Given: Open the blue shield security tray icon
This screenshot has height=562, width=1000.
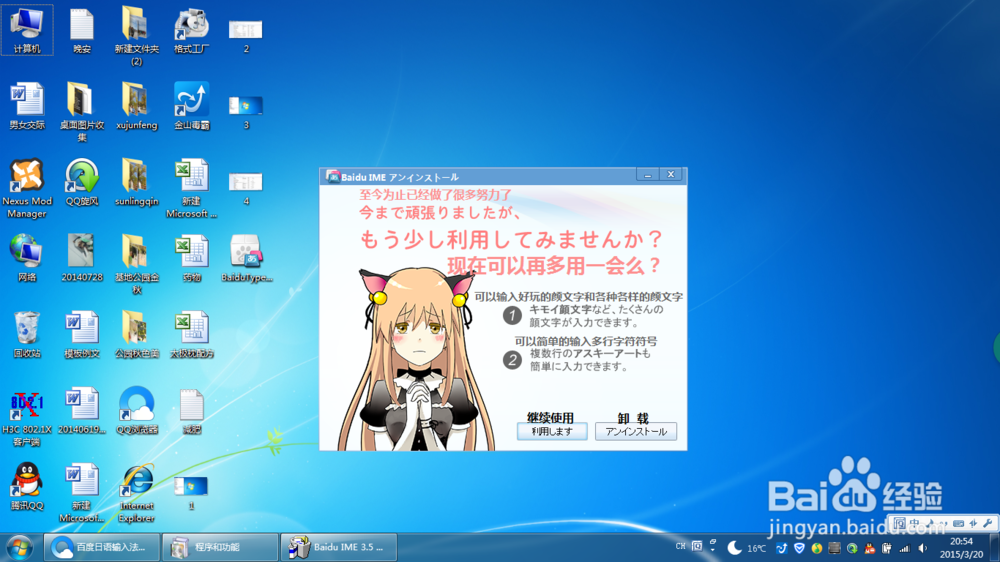Looking at the screenshot, I should point(799,548).
